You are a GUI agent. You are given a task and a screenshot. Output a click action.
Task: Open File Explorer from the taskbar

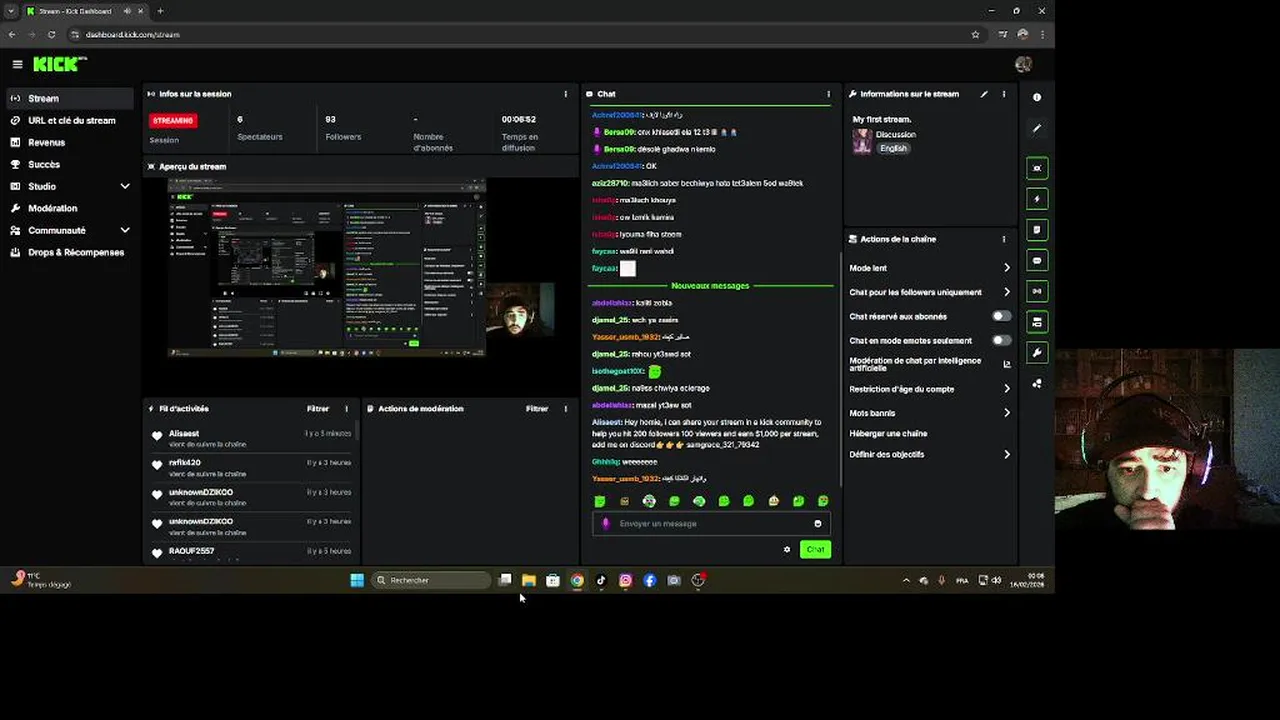coord(529,580)
